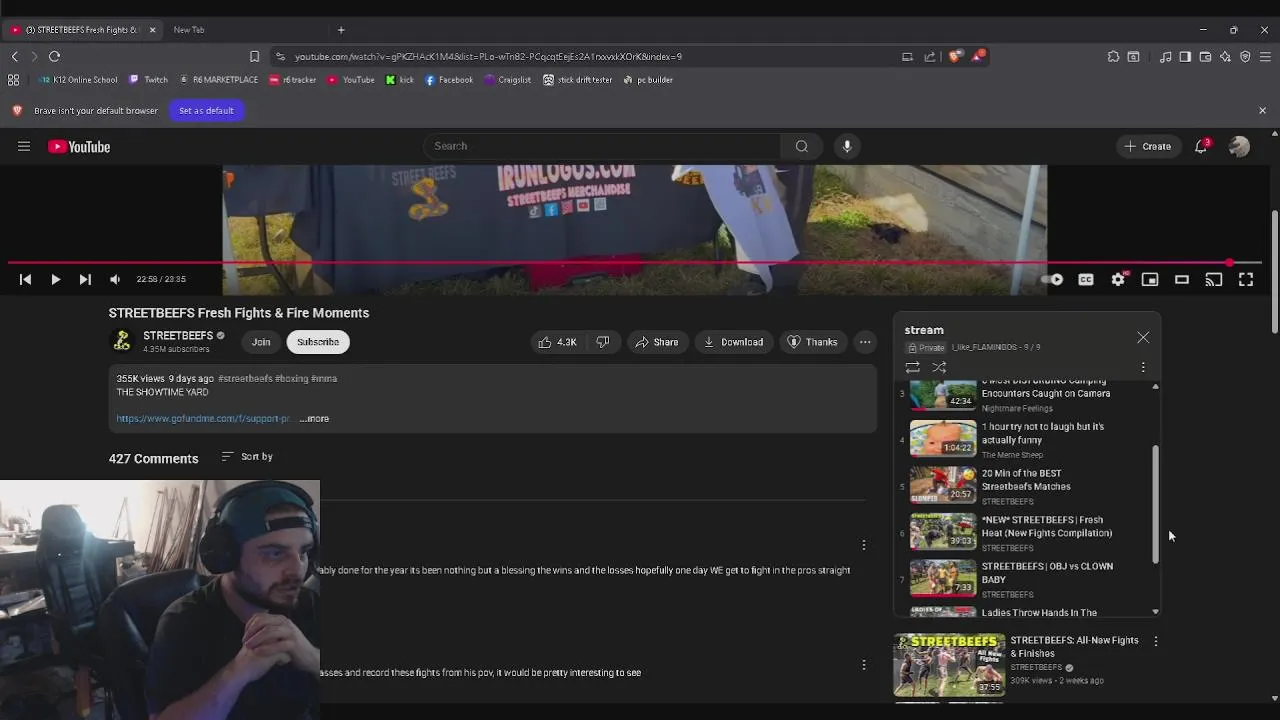Open the comments Sort by dropdown
Viewport: 1280px width, 720px height.
pos(247,457)
